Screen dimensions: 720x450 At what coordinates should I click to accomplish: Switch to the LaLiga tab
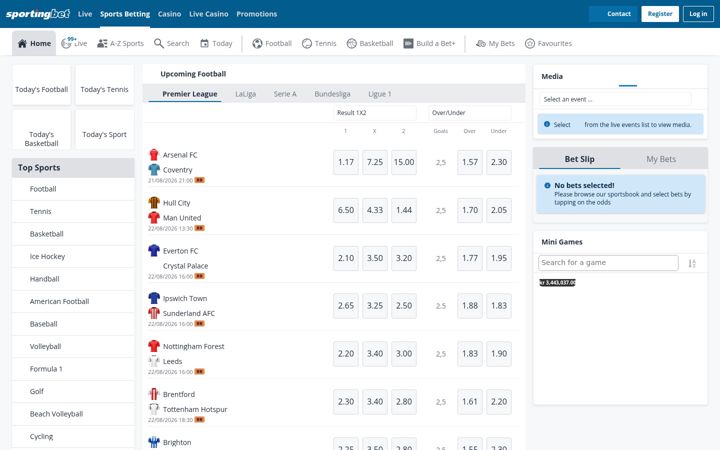[x=245, y=94]
